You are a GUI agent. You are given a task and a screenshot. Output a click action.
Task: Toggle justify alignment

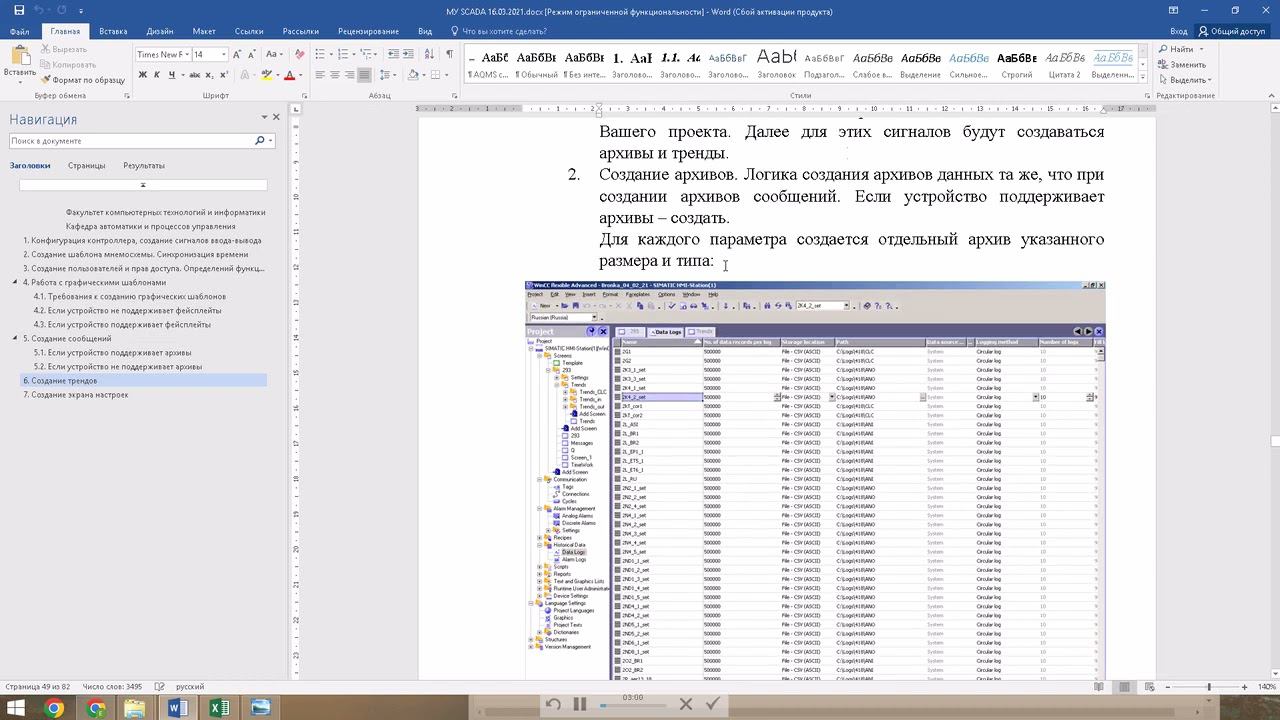pos(364,75)
